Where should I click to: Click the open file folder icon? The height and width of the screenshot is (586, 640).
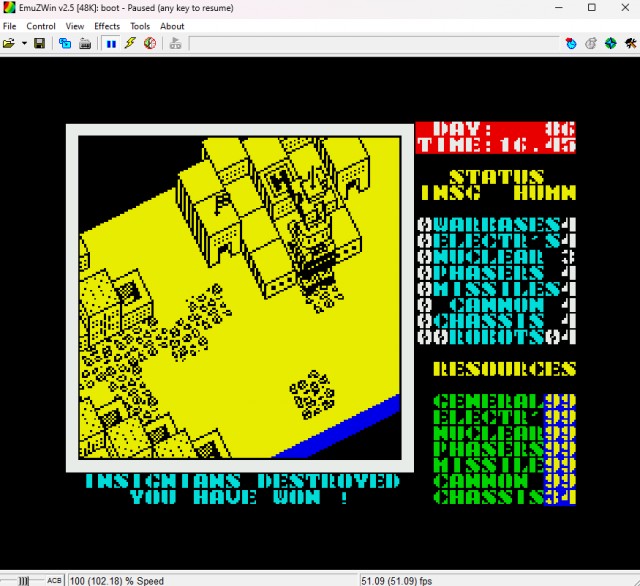(x=8, y=44)
